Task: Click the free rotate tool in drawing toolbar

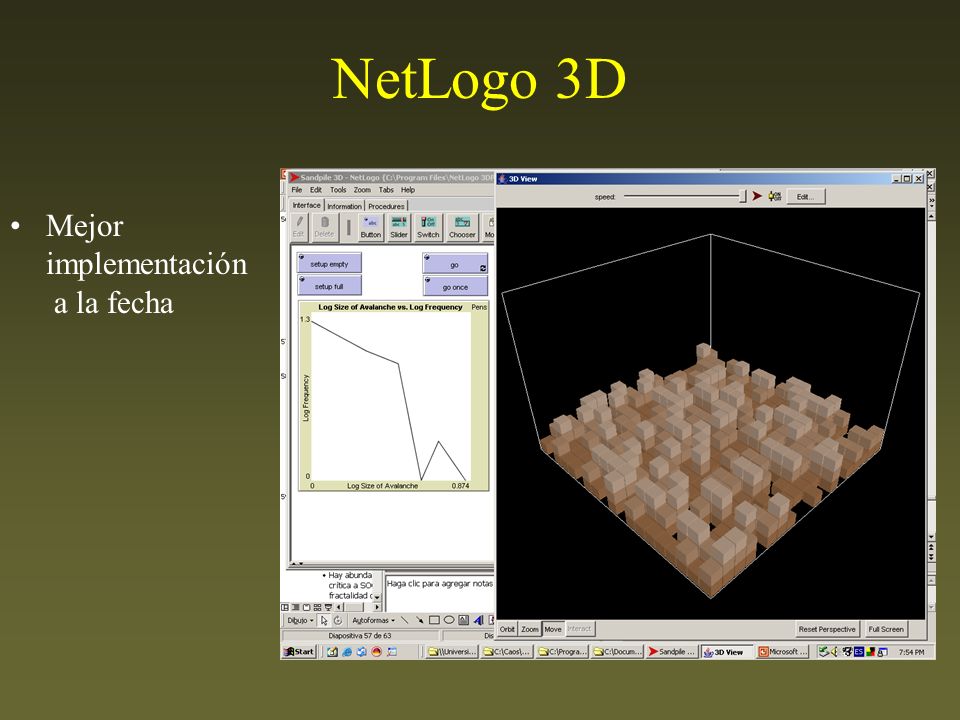Action: point(337,620)
